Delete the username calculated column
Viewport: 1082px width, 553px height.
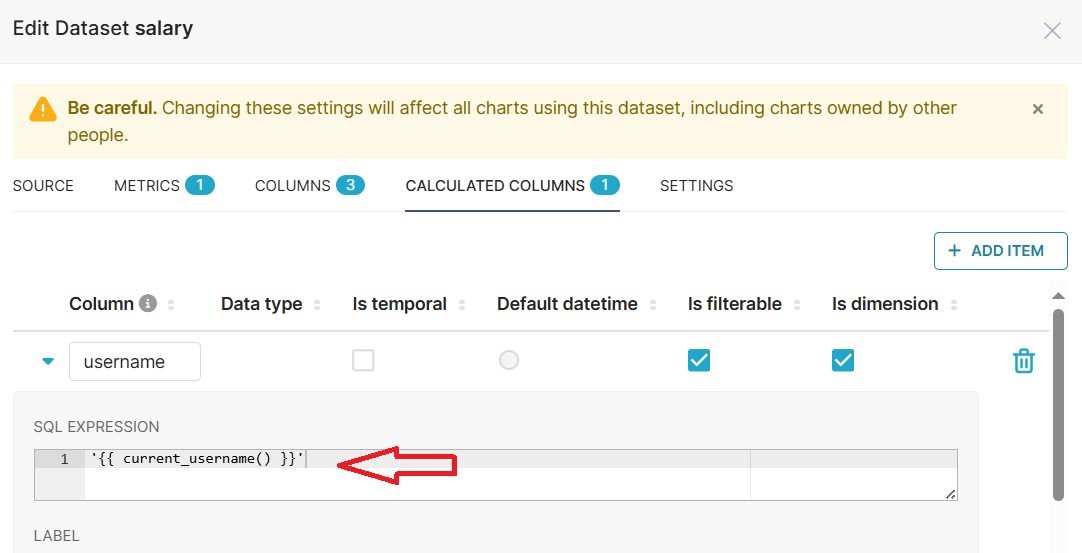tap(1023, 361)
